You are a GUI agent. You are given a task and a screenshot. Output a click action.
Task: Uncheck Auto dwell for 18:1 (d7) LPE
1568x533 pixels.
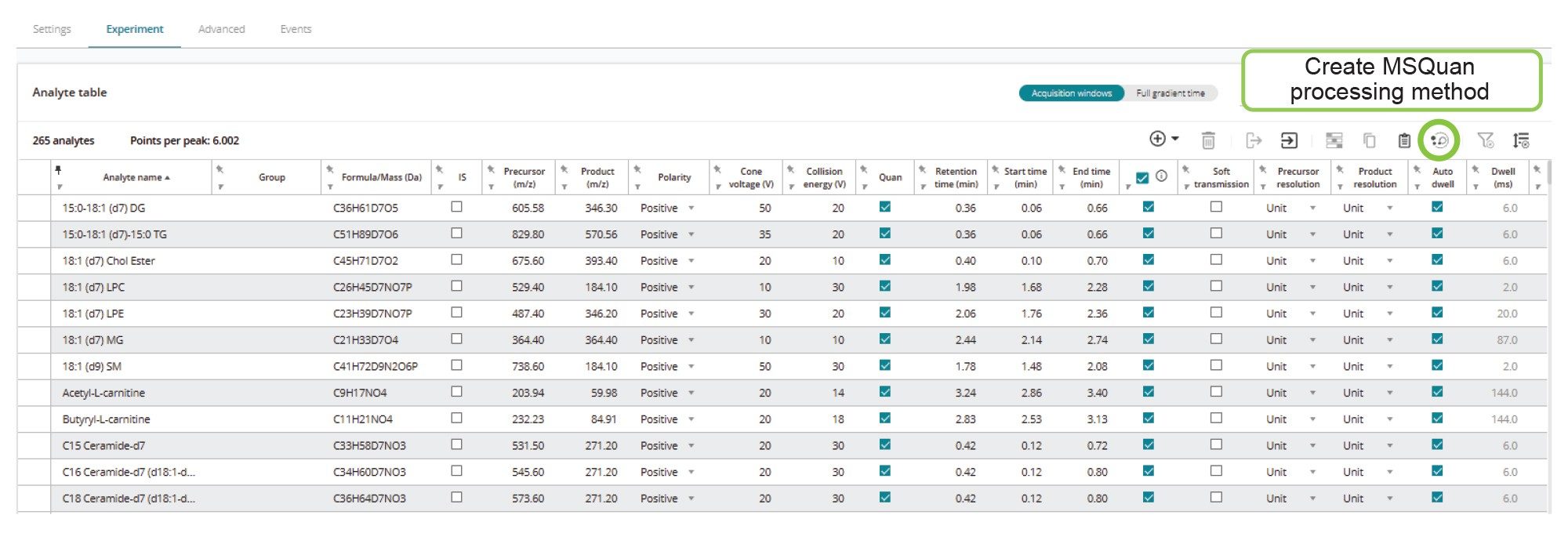[1437, 312]
